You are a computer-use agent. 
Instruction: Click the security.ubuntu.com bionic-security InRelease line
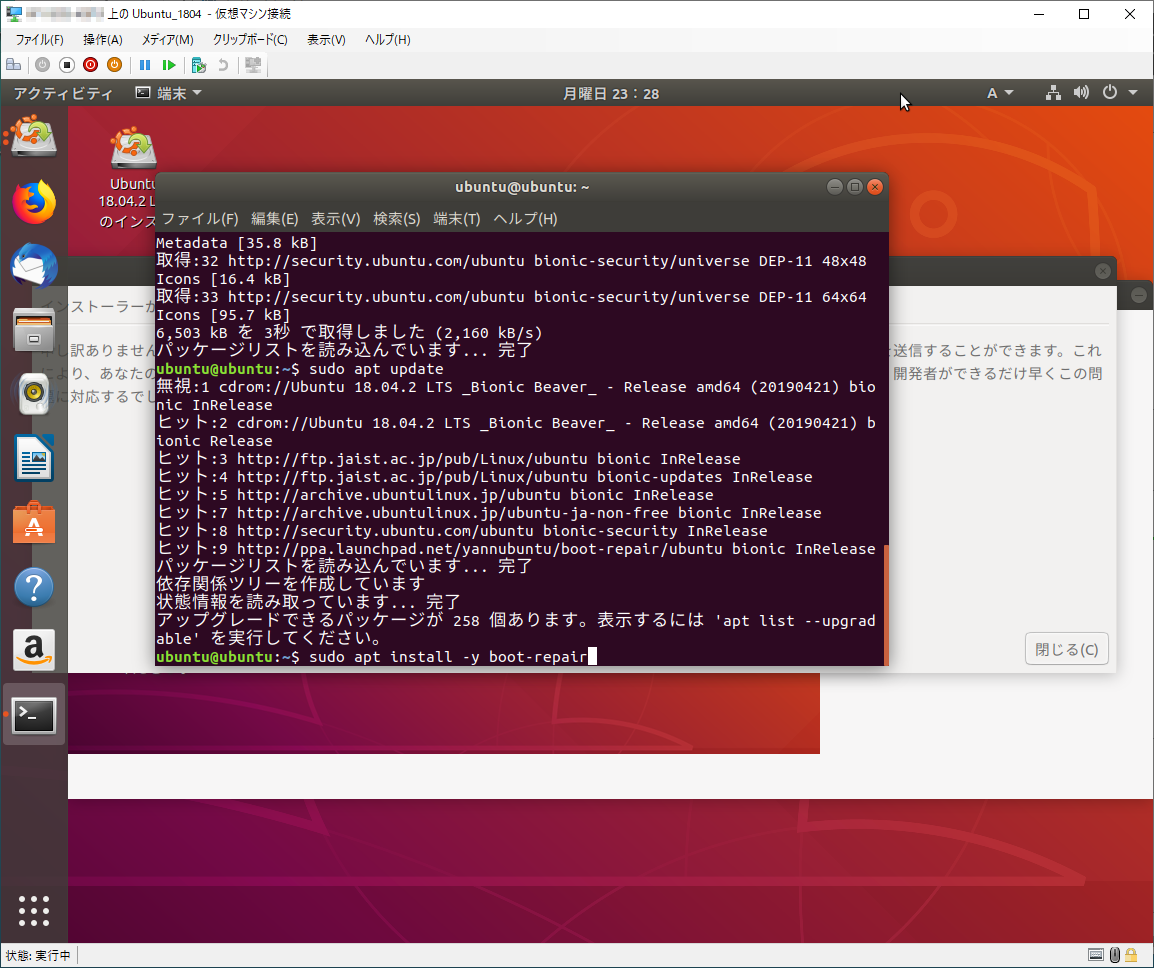click(x=461, y=531)
